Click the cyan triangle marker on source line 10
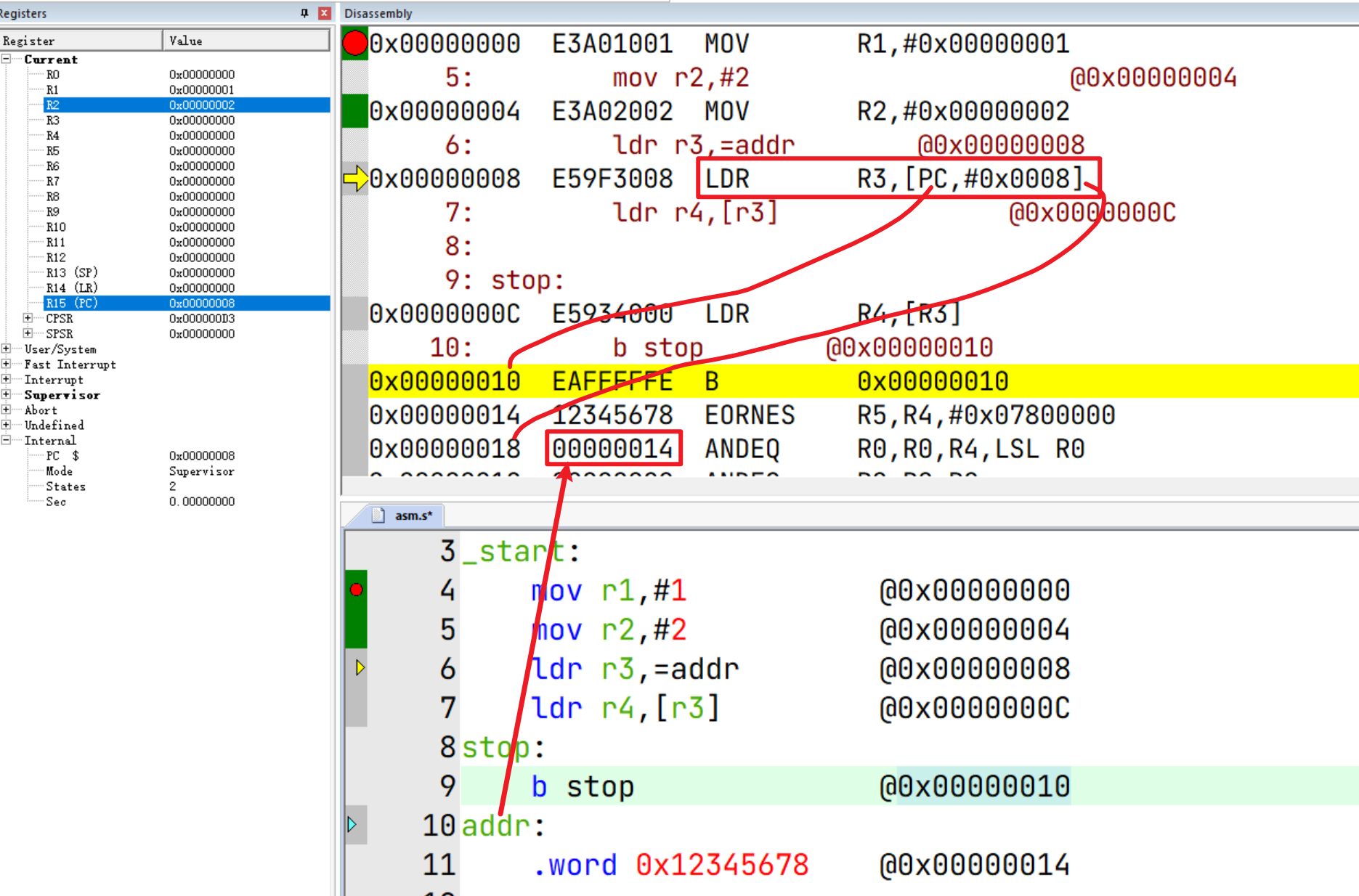 352,825
